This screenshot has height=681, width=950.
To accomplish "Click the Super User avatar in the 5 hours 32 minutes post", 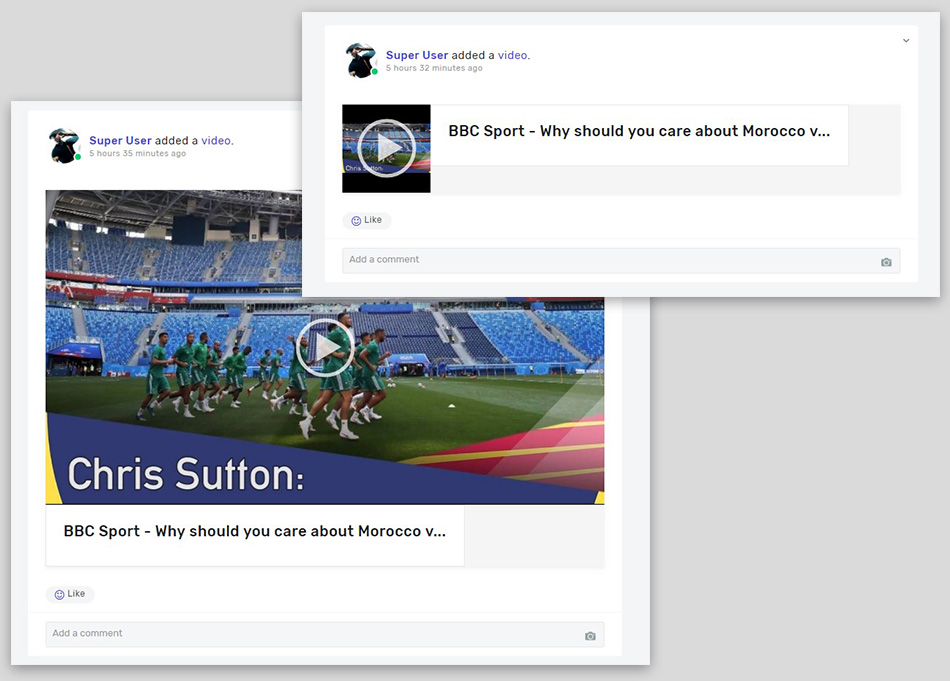I will pos(362,60).
